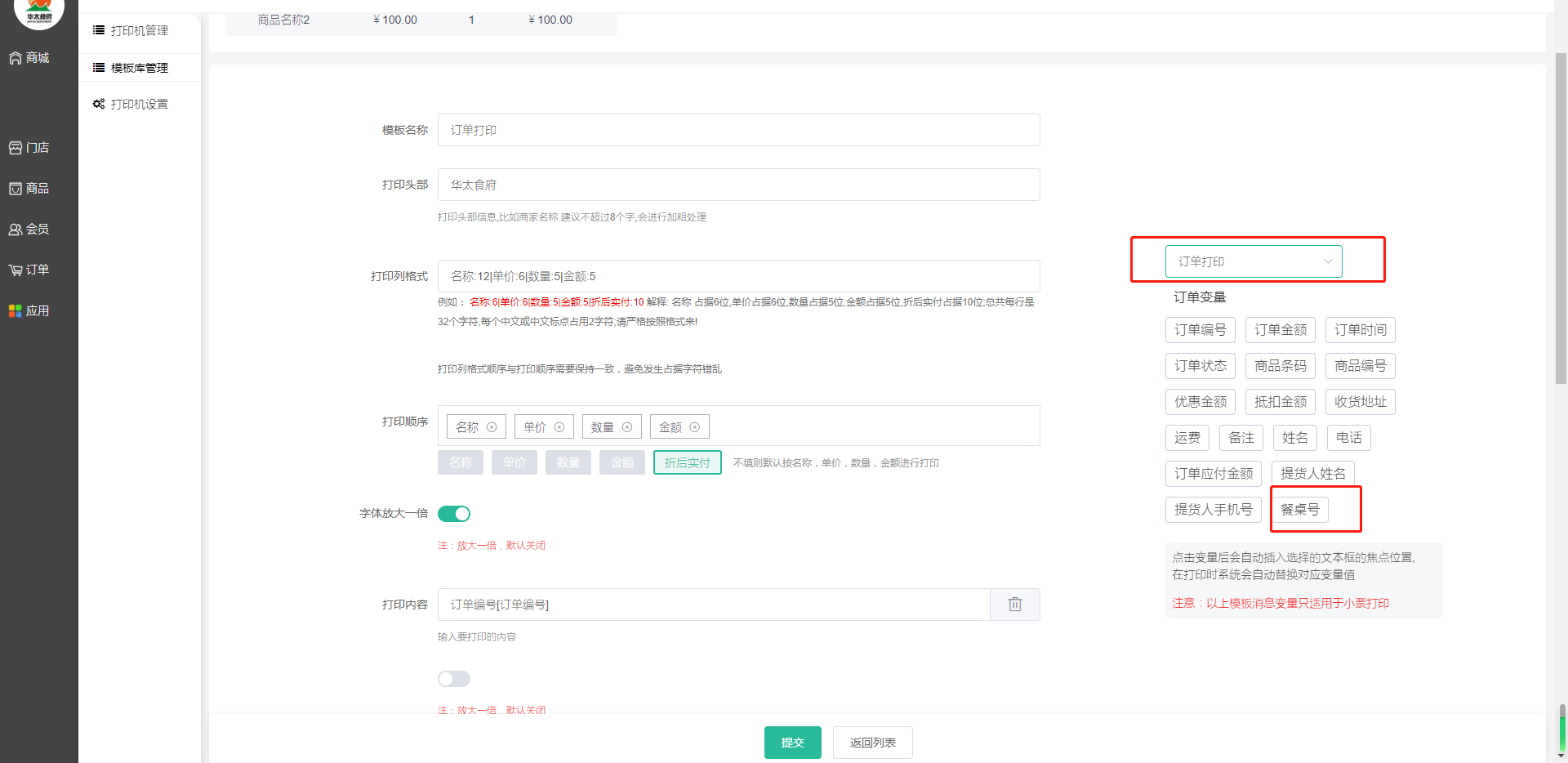Screen dimensions: 1568x763
Task: Click the green 提交 button
Action: pos(792,743)
